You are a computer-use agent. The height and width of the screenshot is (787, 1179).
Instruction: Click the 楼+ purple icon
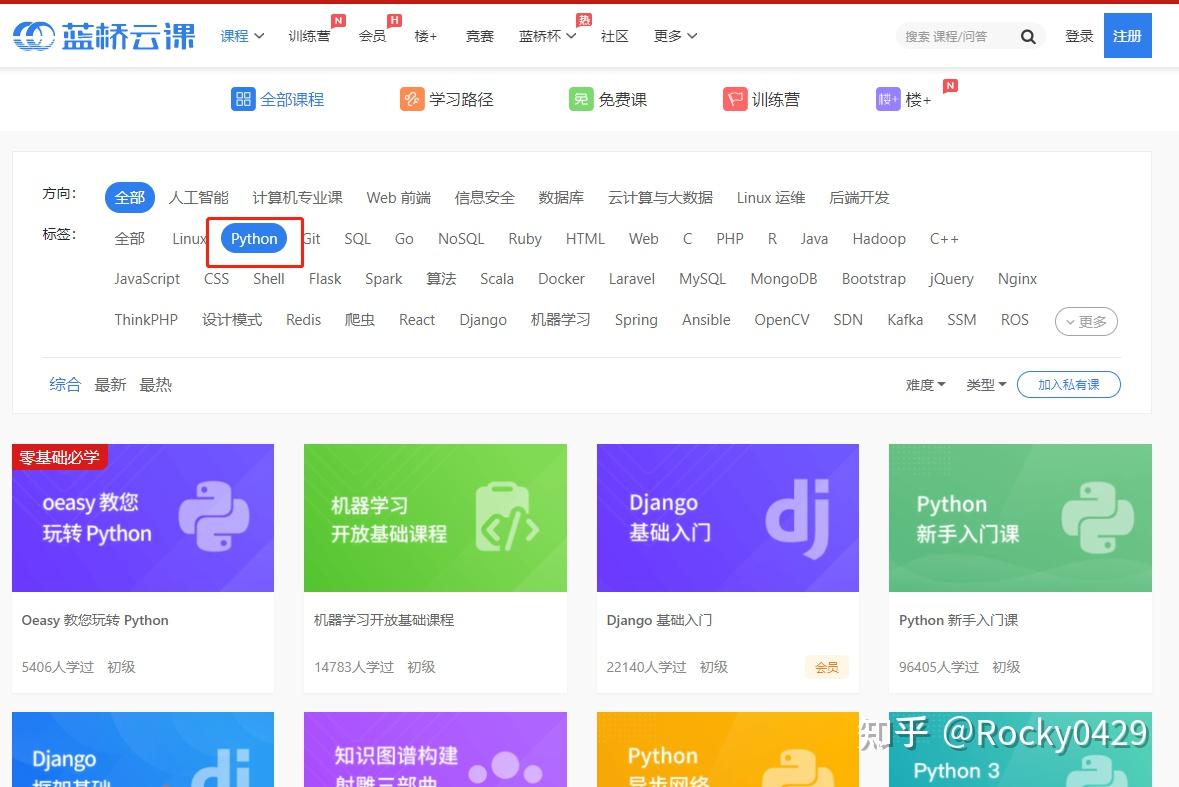point(888,99)
